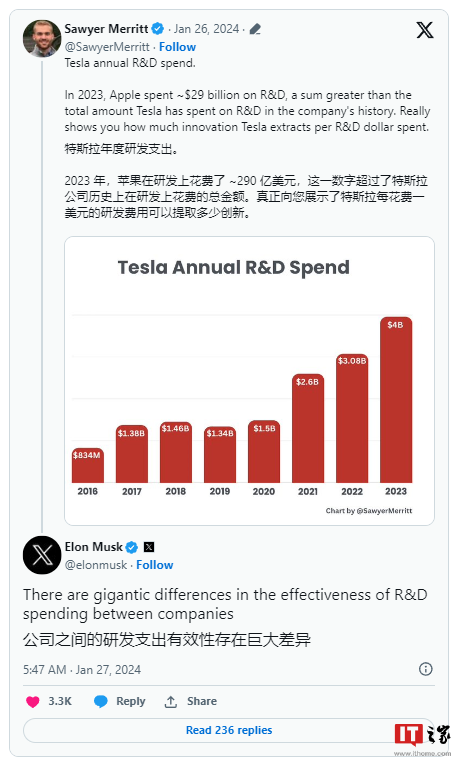Click the black X affiliate badge
458x763 pixels.
tap(149, 547)
